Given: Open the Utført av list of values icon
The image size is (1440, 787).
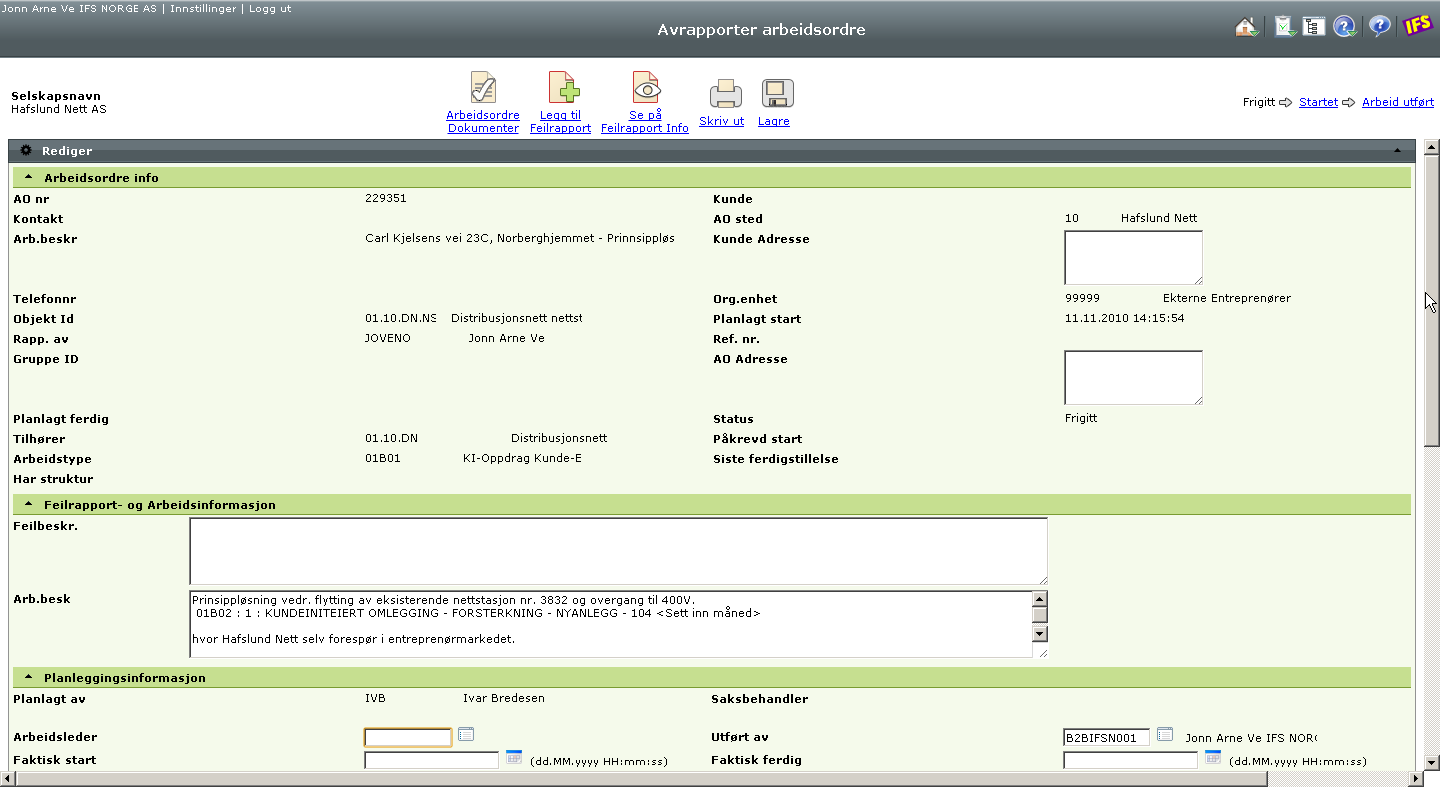Looking at the screenshot, I should pos(1164,735).
